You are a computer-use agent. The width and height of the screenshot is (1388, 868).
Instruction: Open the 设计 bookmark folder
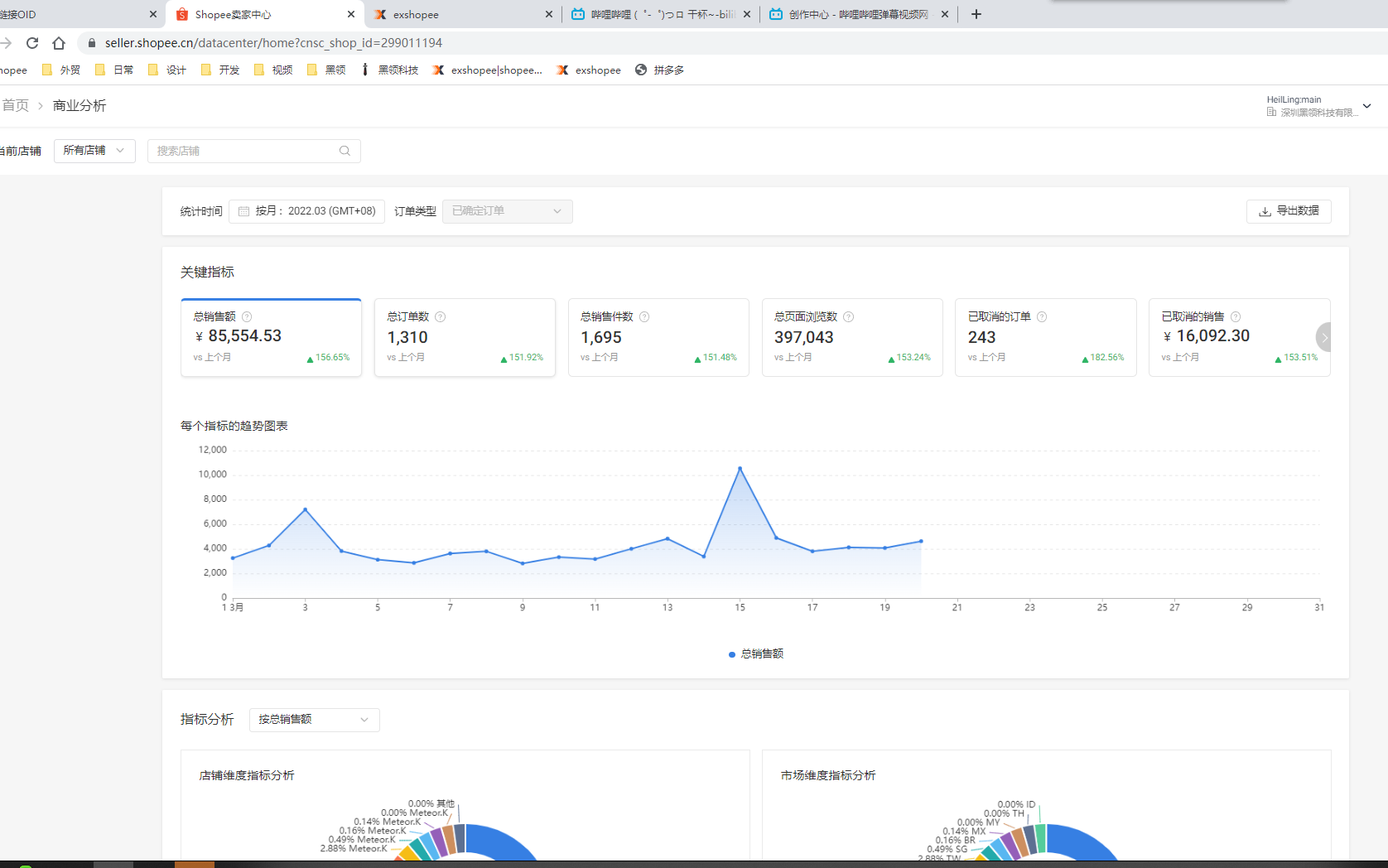coord(167,70)
